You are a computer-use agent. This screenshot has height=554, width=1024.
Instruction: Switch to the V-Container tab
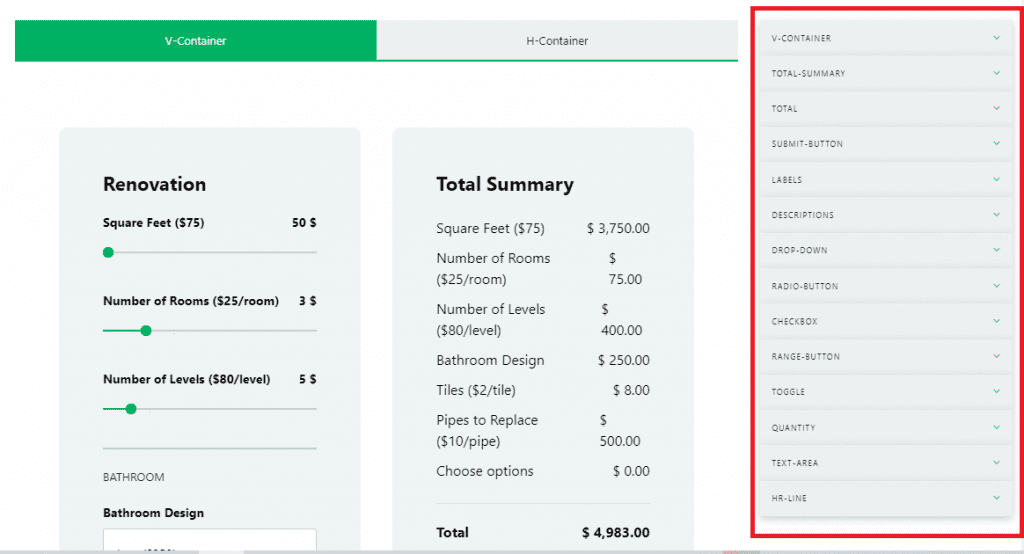[196, 41]
